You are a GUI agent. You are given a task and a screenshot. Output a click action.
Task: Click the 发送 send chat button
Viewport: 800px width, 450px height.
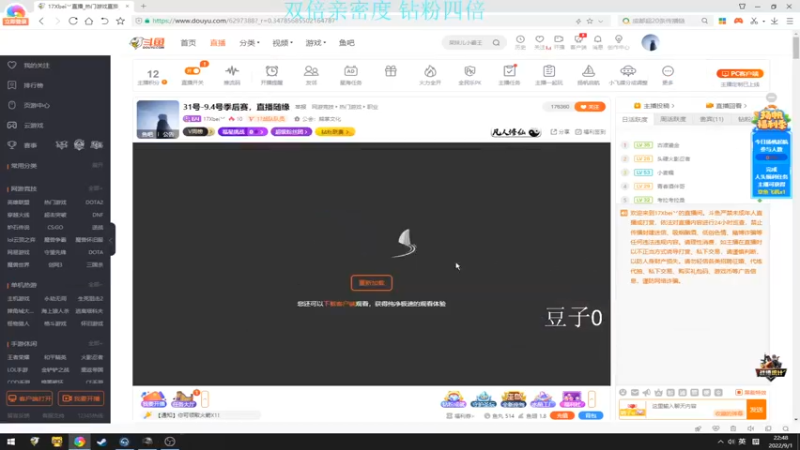(x=757, y=410)
